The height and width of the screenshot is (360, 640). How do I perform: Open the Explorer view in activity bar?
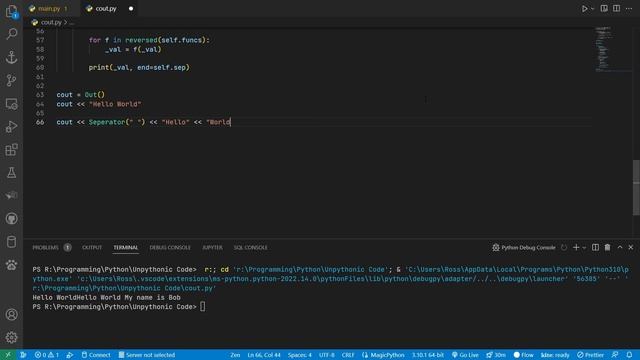click(x=11, y=11)
